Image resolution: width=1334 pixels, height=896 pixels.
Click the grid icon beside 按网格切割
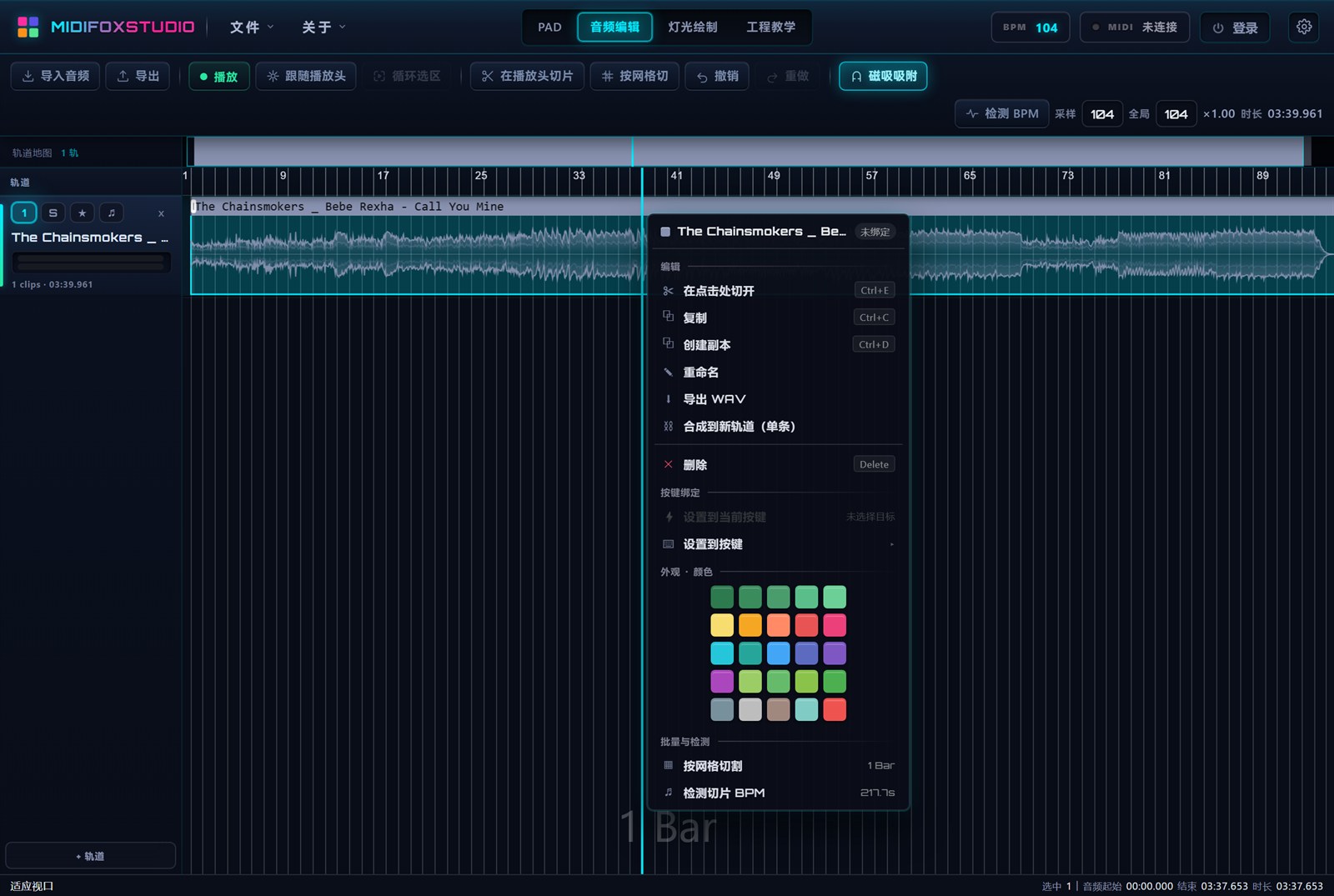click(x=668, y=765)
